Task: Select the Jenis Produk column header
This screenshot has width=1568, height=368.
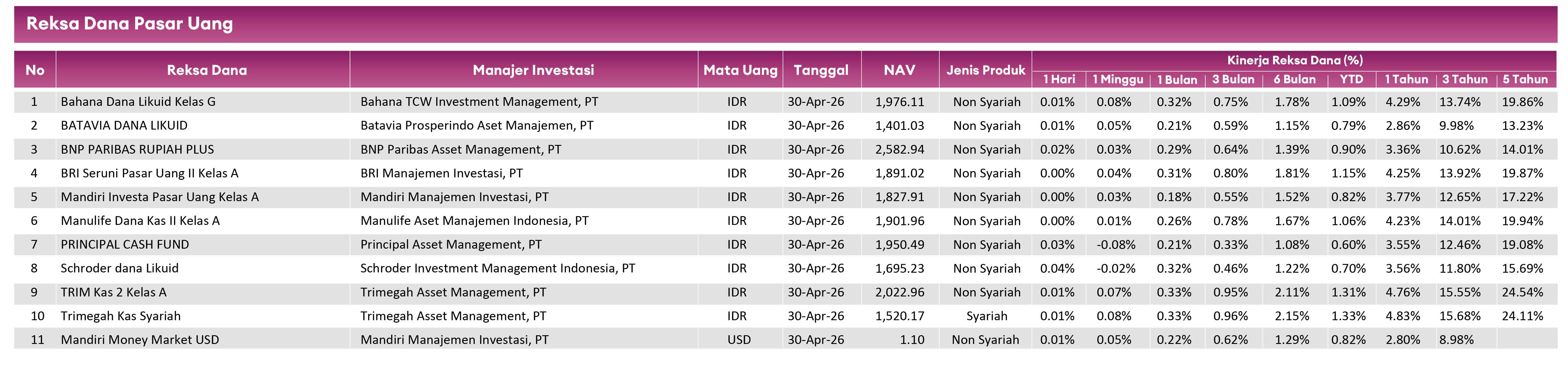Action: (x=986, y=70)
